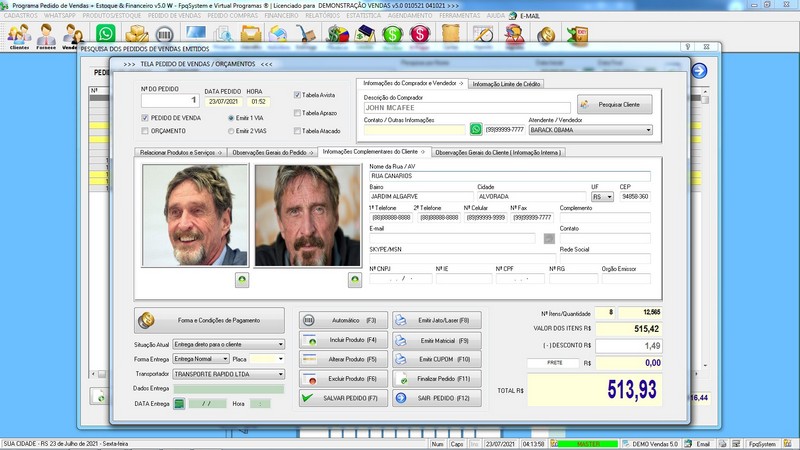Load photo button under second customer picture
The height and width of the screenshot is (450, 800).
(355, 280)
